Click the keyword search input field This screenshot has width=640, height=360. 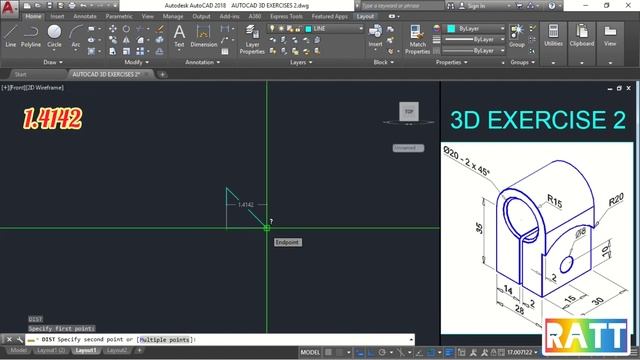point(402,6)
